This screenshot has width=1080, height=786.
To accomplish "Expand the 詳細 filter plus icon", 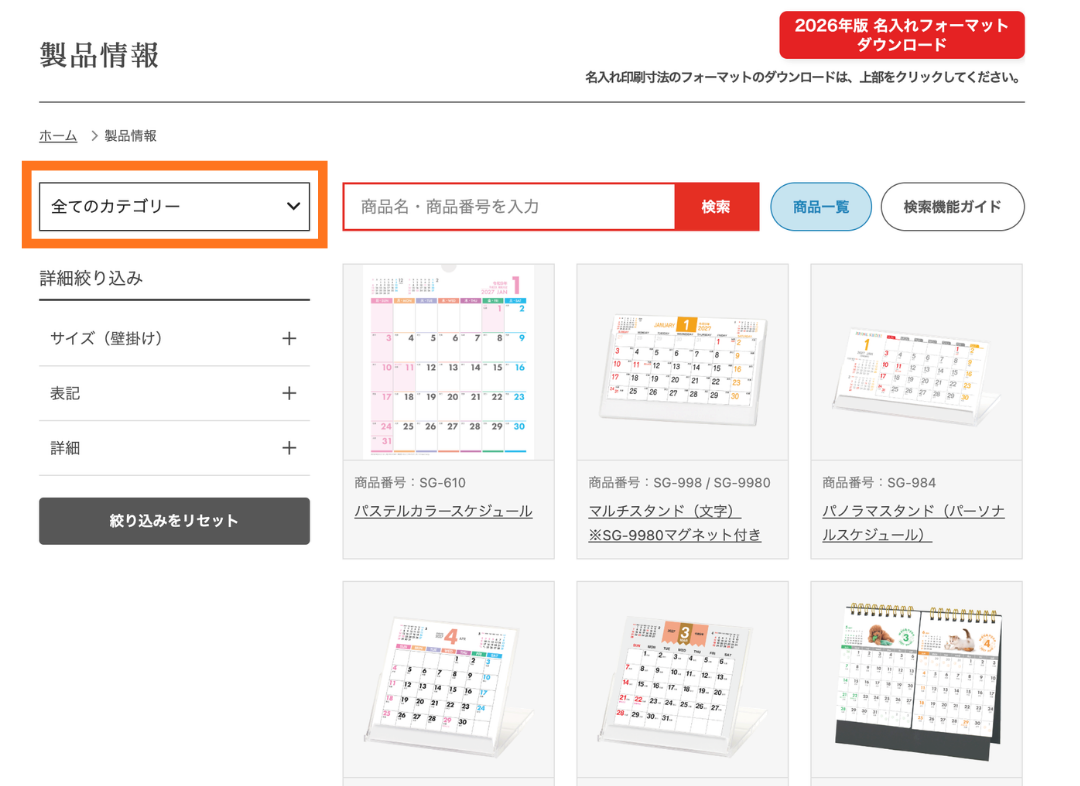I will [x=289, y=448].
